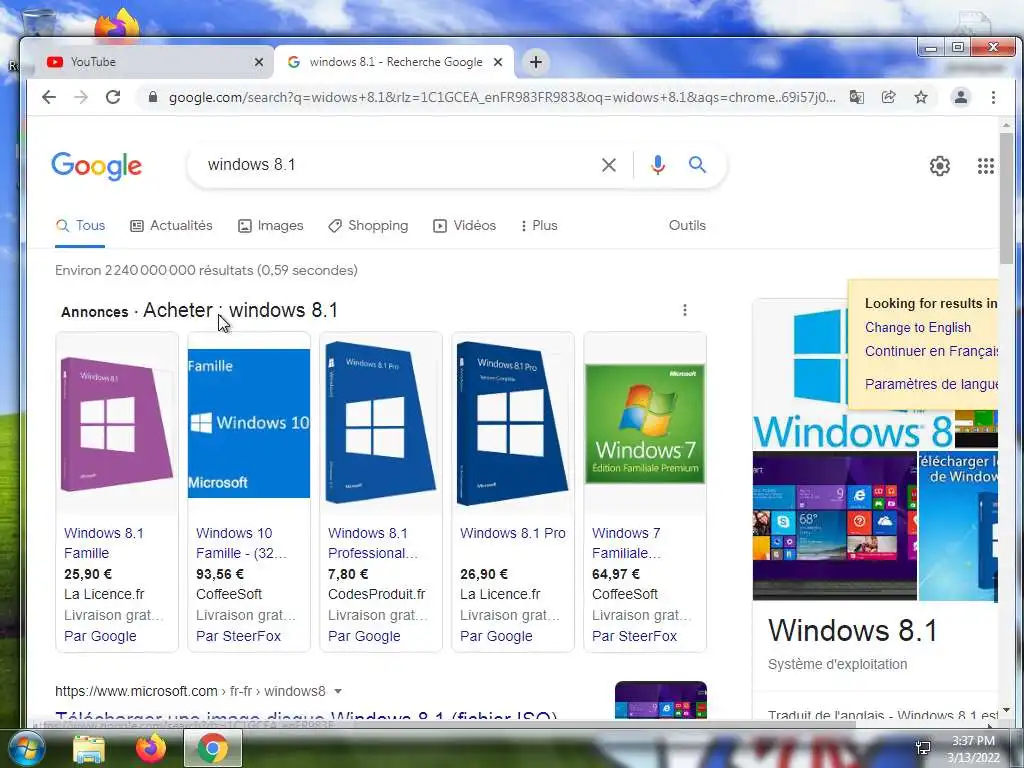Click the search input field
Image resolution: width=1024 pixels, height=768 pixels.
(x=398, y=165)
